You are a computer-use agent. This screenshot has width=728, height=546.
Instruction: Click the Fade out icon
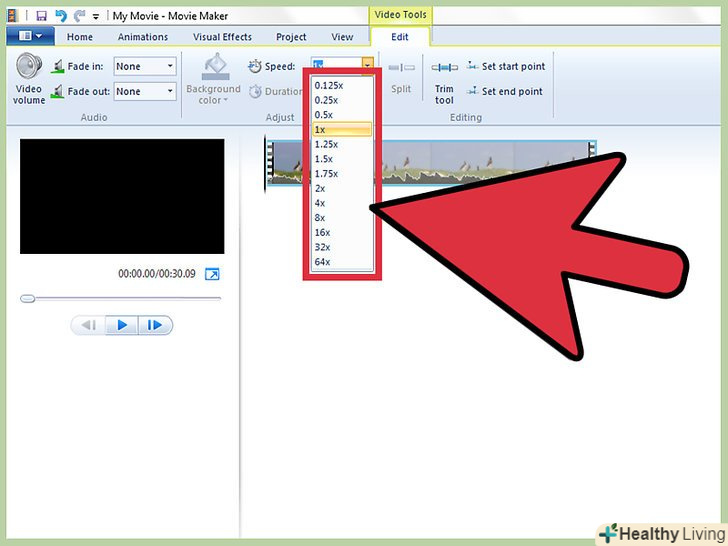pos(58,91)
